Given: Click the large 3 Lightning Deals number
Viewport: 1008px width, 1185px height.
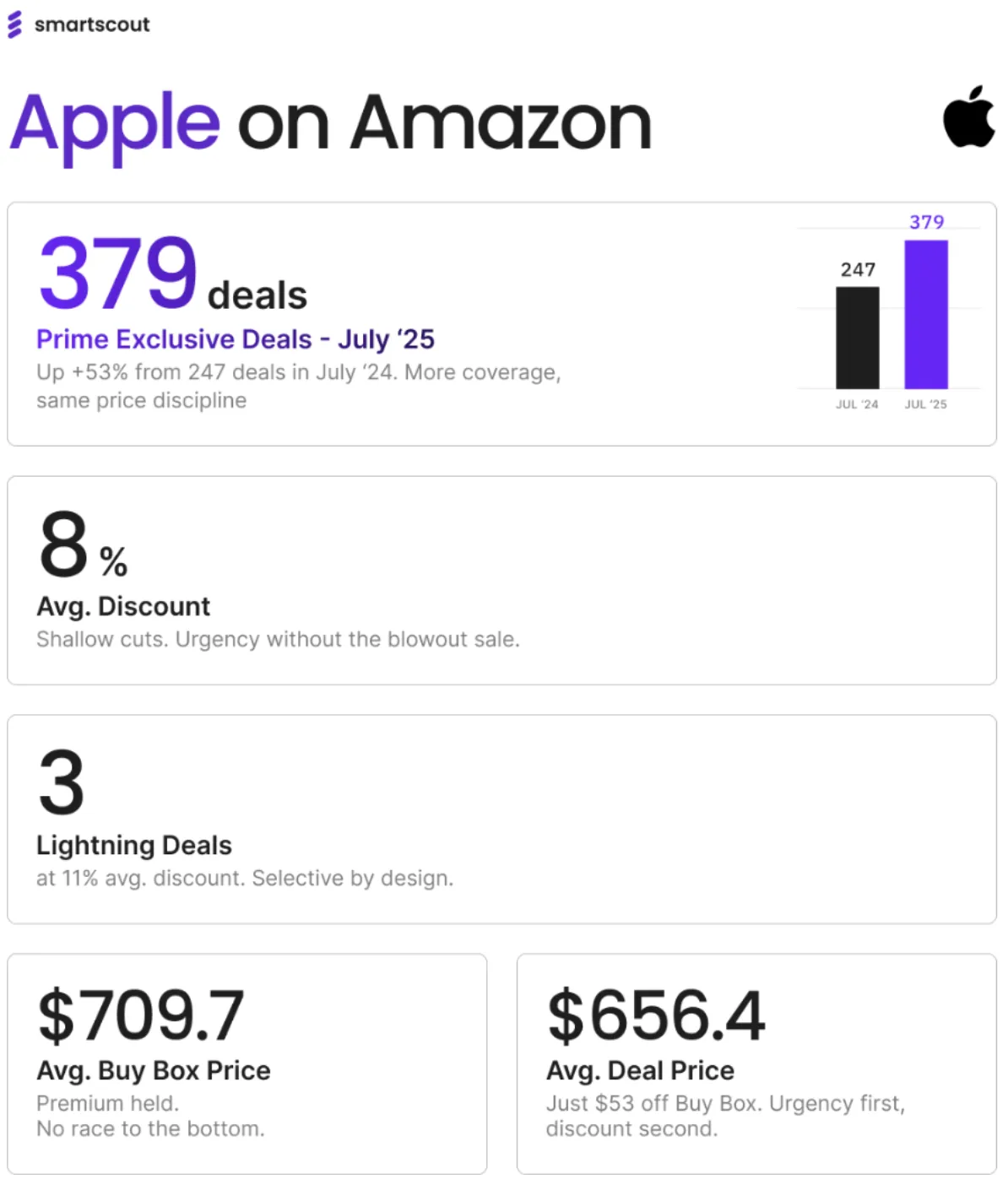Looking at the screenshot, I should coord(62,783).
